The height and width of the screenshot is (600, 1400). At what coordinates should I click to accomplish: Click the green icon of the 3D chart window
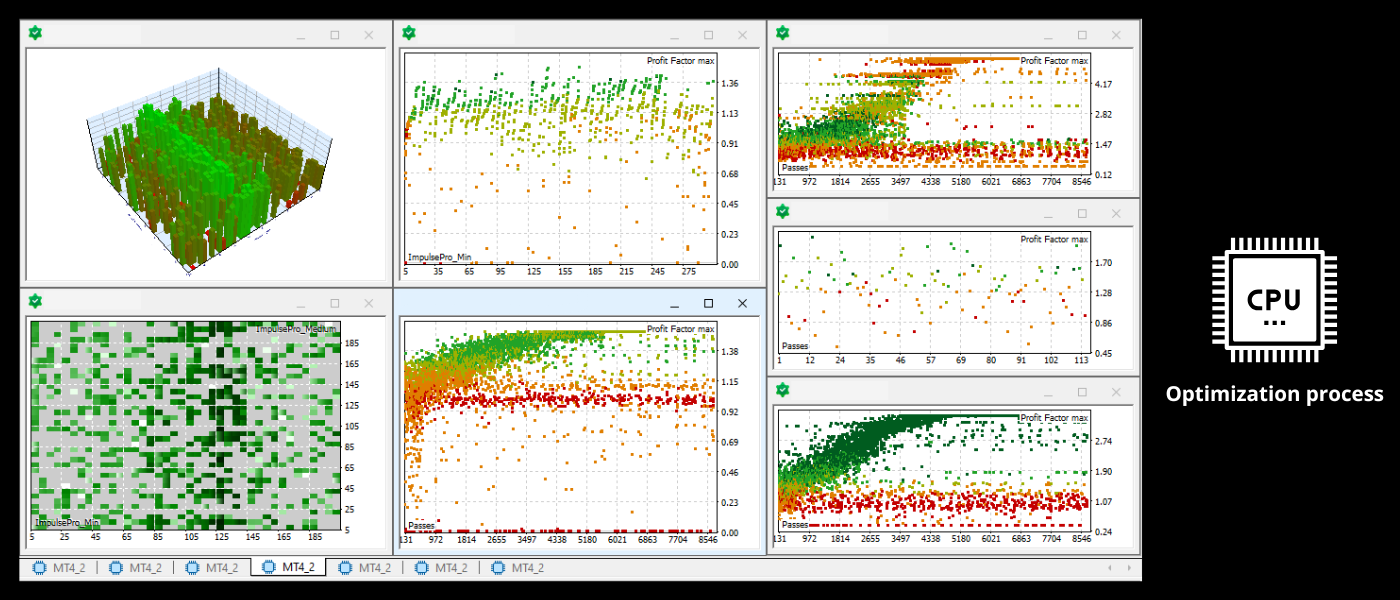point(35,34)
